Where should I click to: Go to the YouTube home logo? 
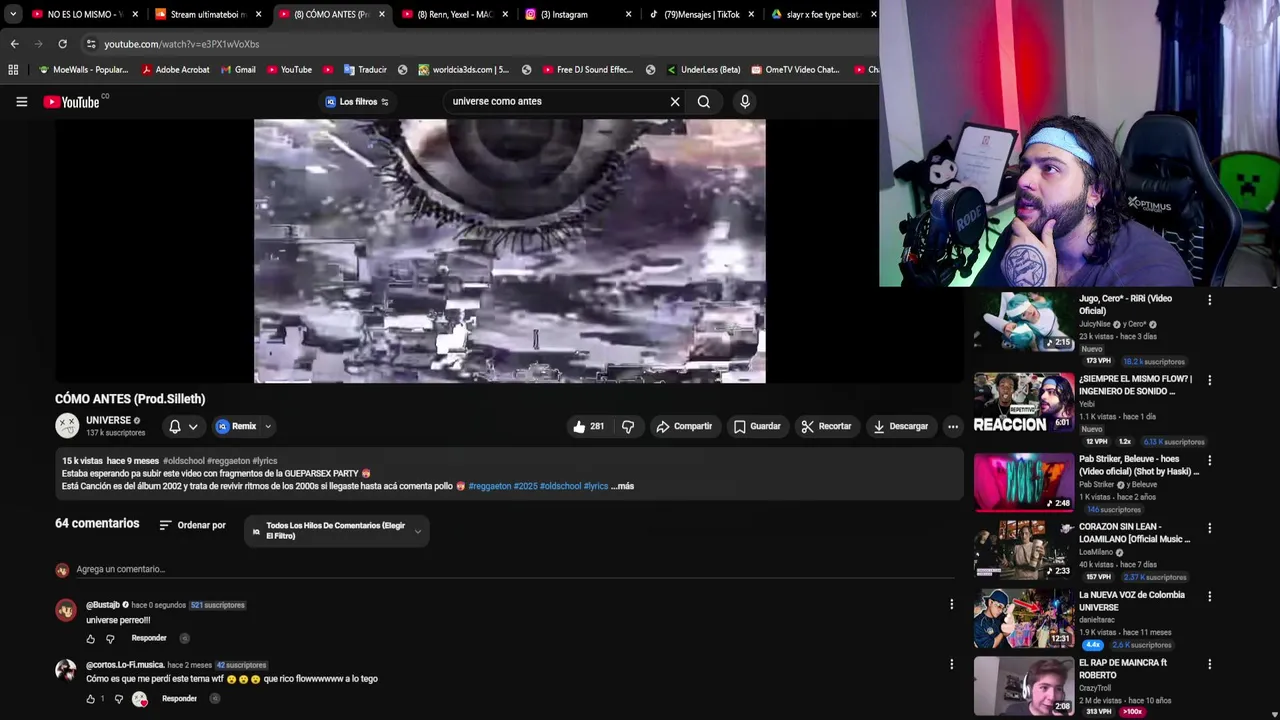click(x=72, y=101)
